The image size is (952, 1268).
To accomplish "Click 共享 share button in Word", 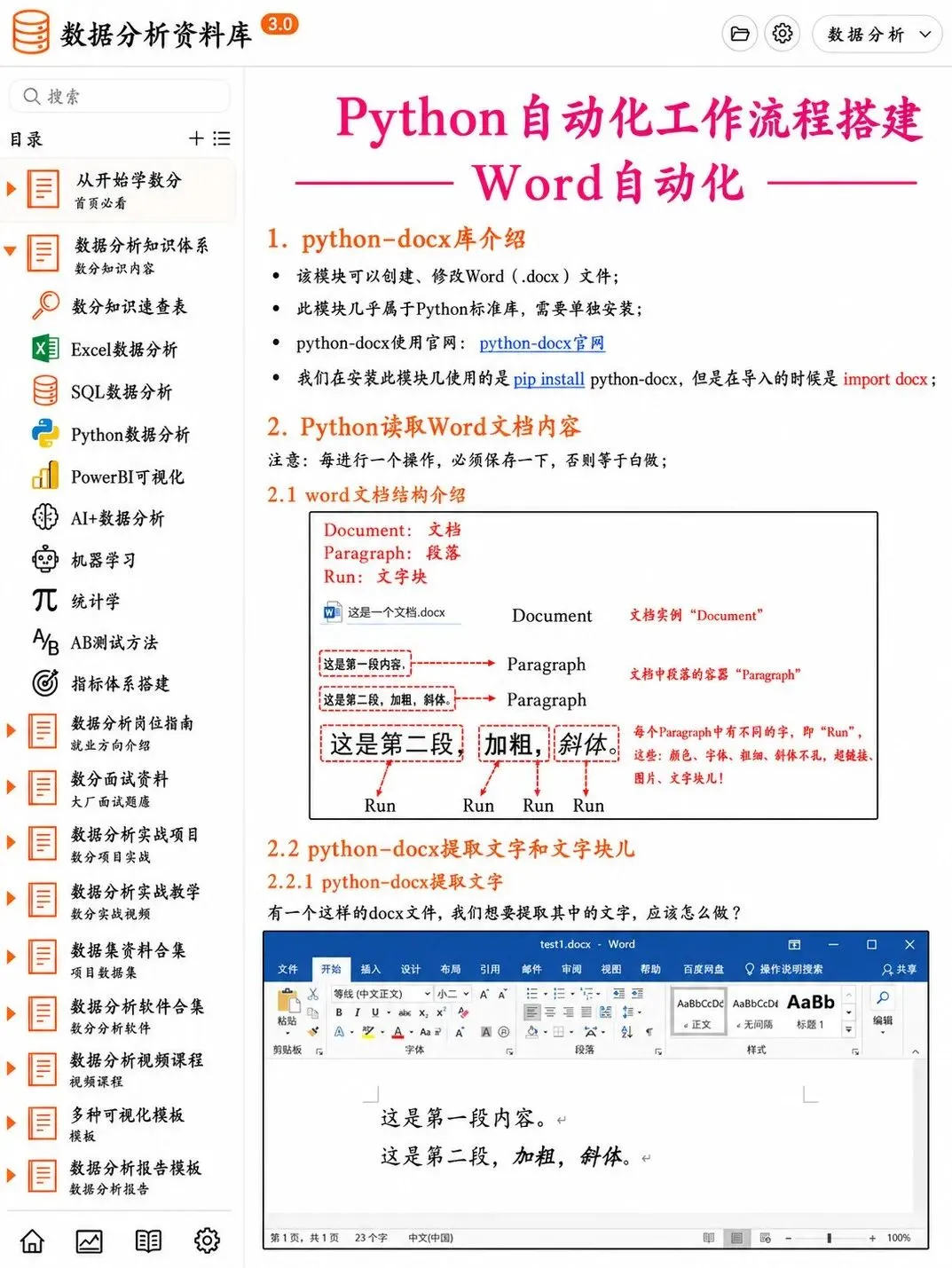I will click(x=899, y=969).
